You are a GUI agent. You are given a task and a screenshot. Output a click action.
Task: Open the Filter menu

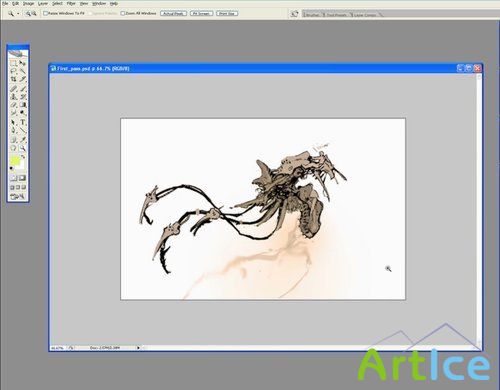click(71, 3)
